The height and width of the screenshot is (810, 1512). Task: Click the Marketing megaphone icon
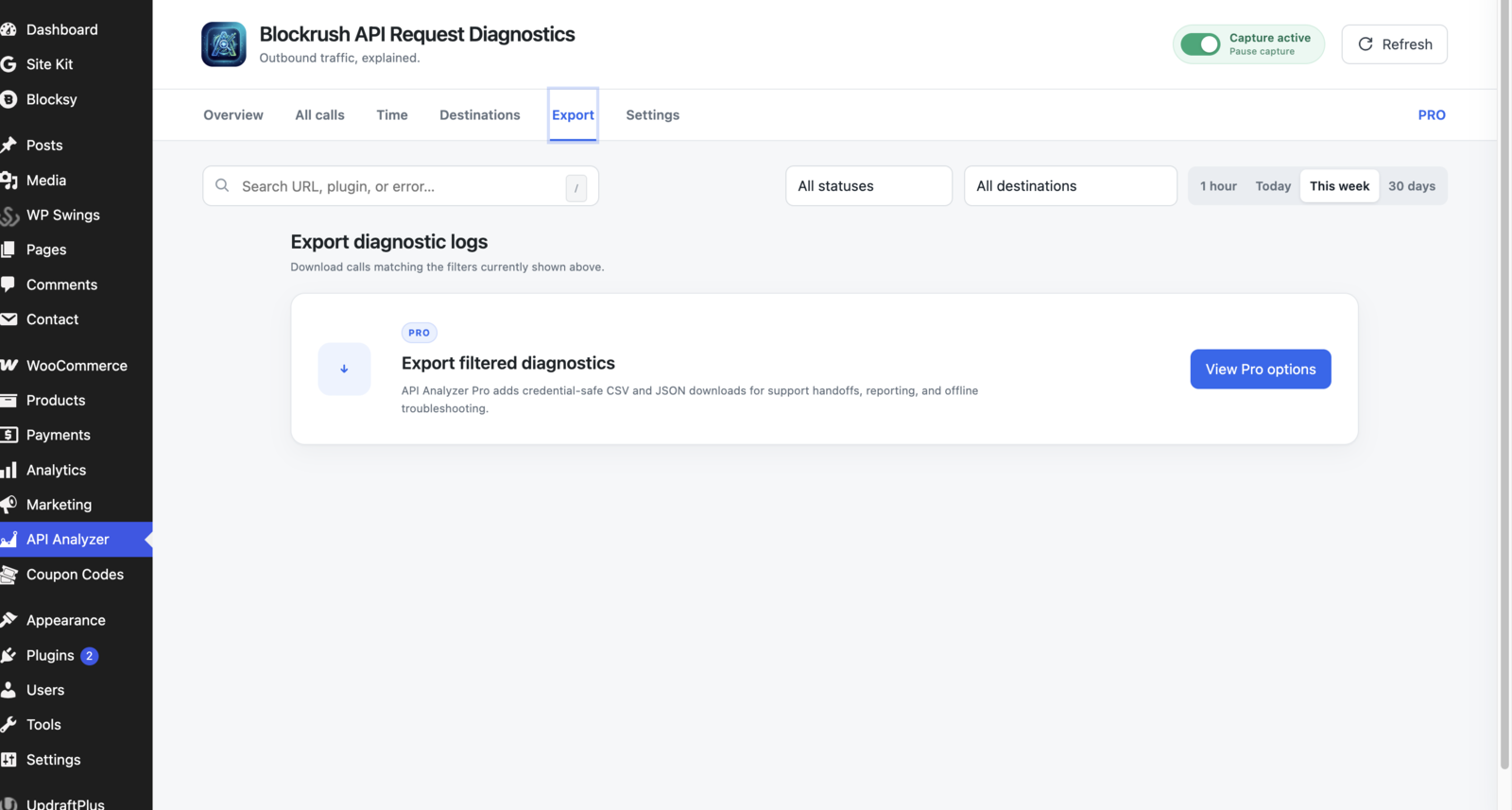[9, 505]
